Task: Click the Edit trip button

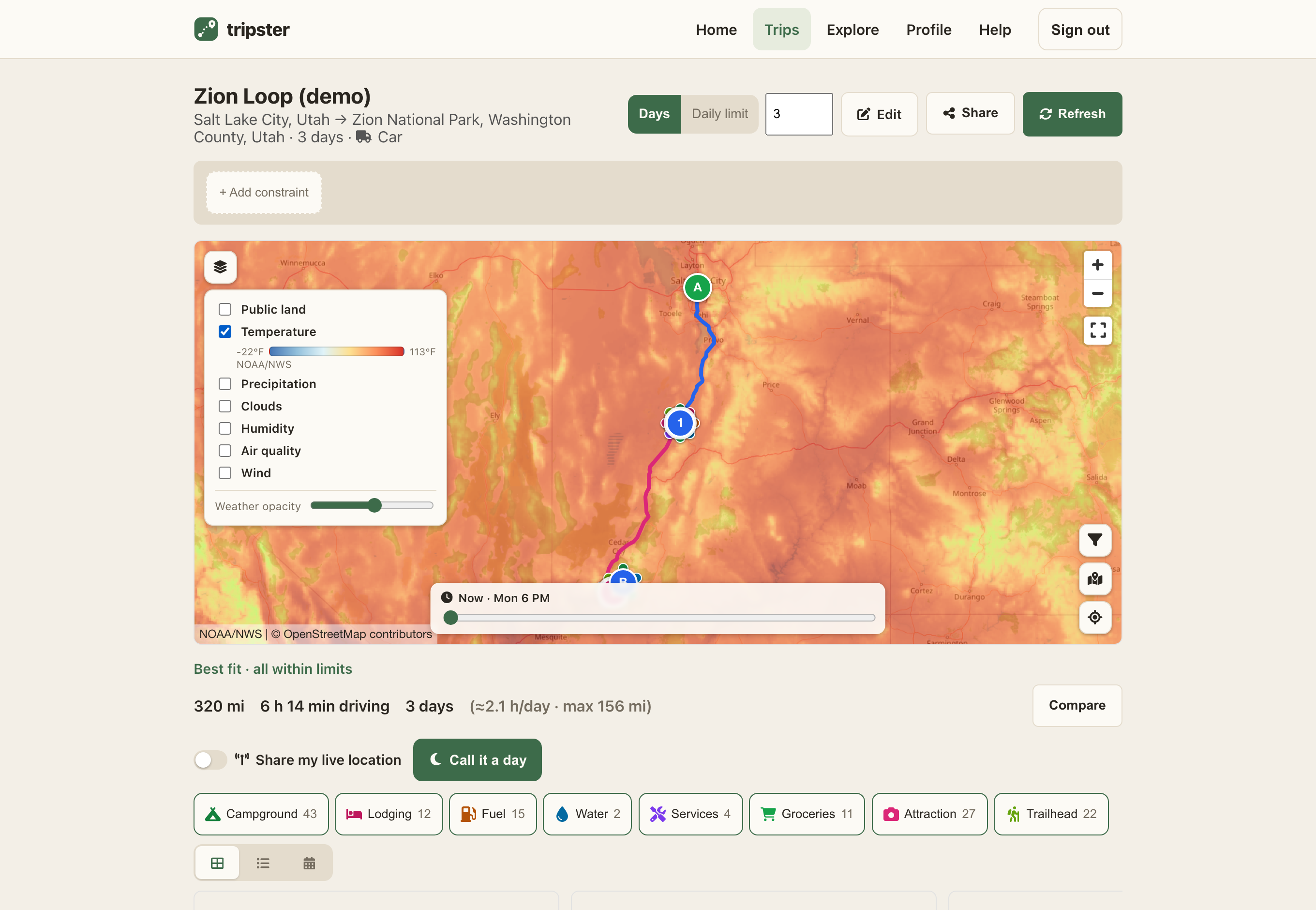Action: pos(879,114)
